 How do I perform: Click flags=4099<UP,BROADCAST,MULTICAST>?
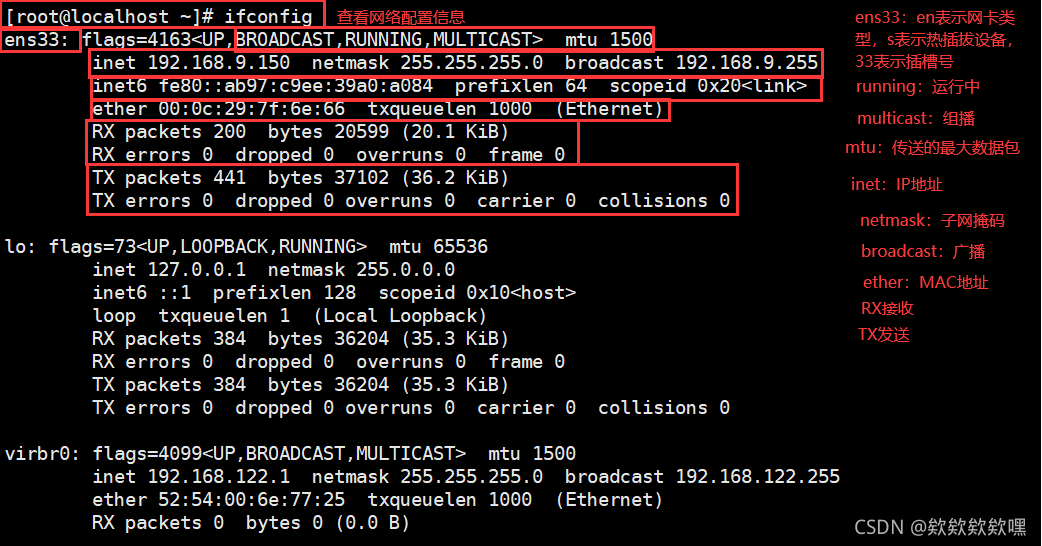point(279,454)
